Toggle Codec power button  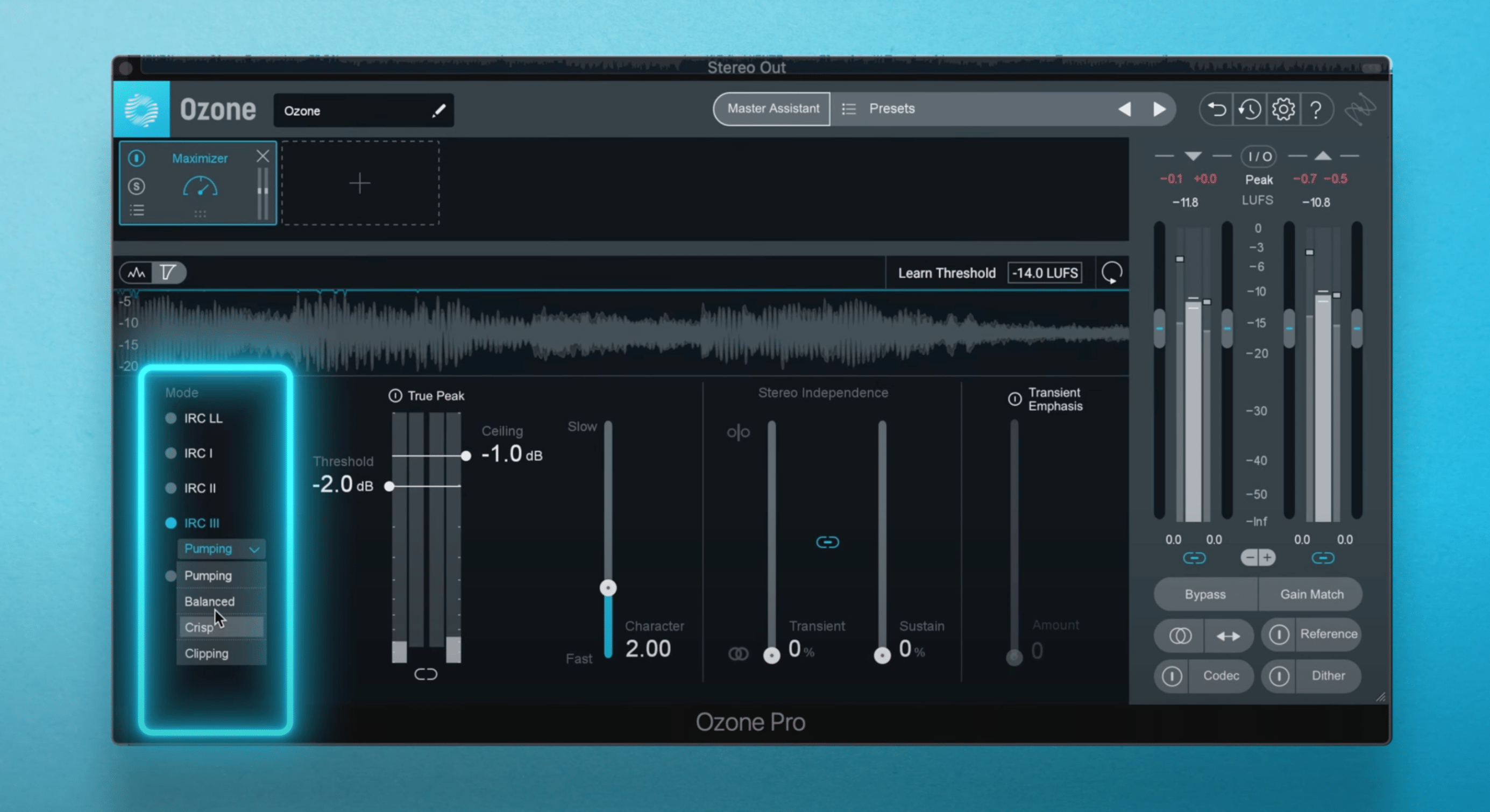[x=1173, y=676]
